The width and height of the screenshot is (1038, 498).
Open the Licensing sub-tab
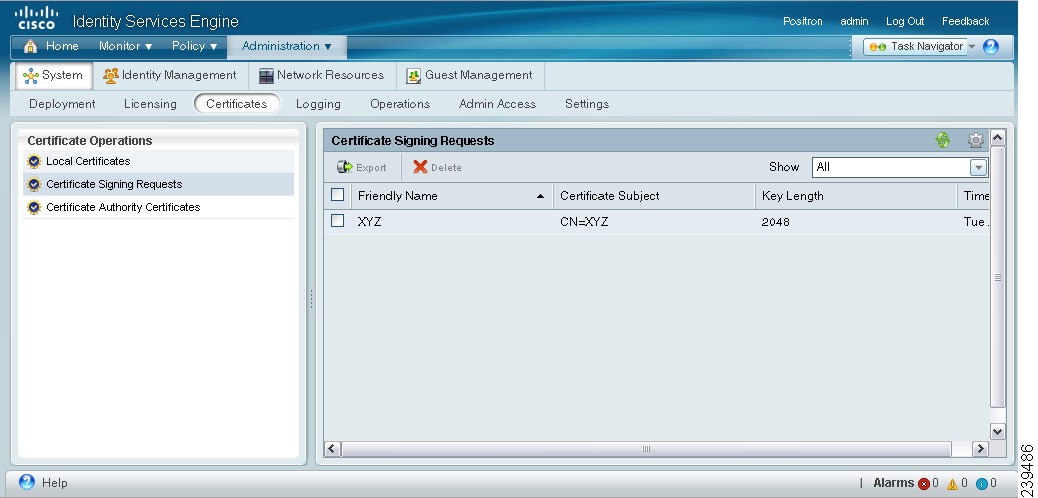150,104
